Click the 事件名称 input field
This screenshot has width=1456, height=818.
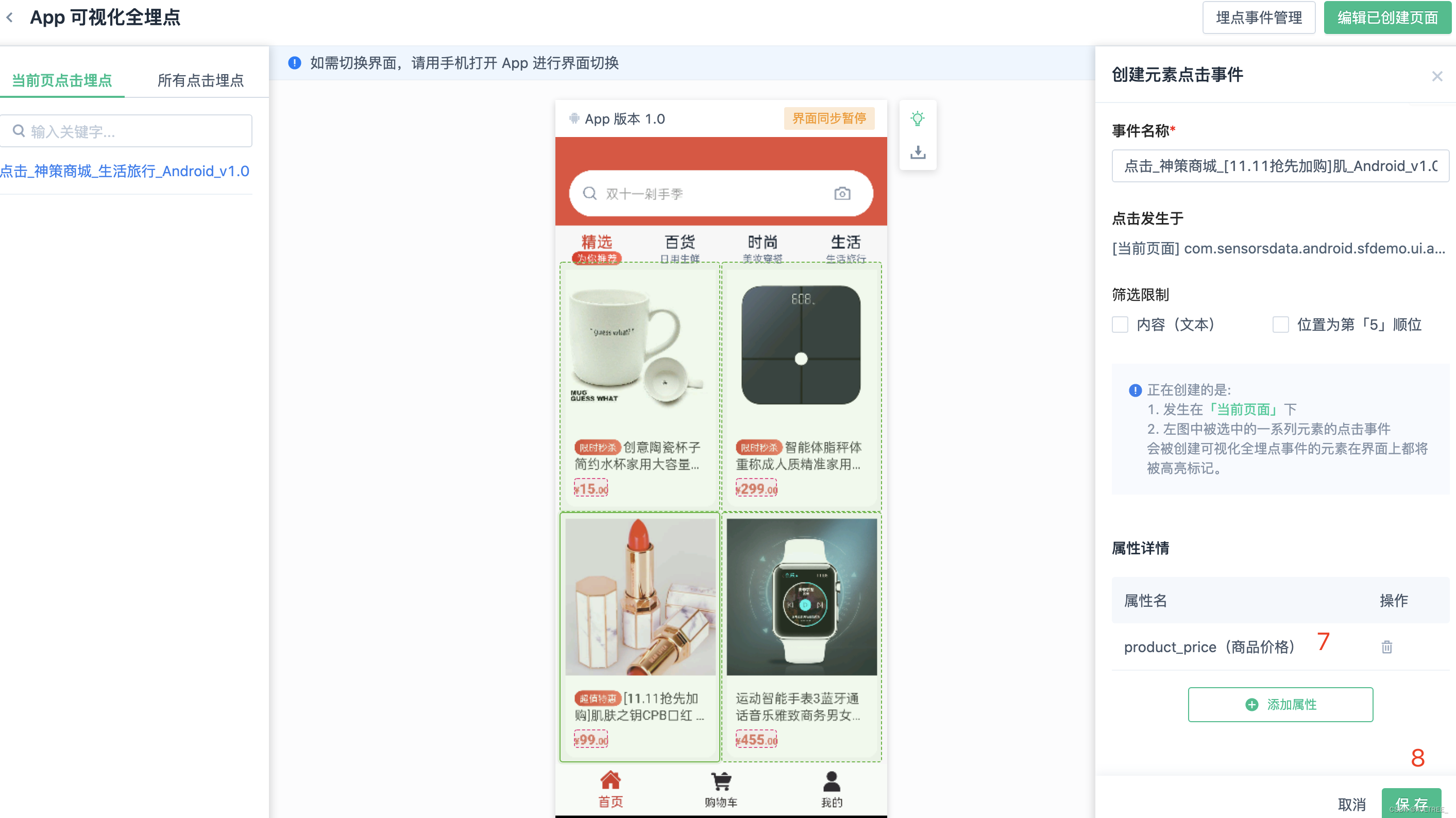[1280, 165]
